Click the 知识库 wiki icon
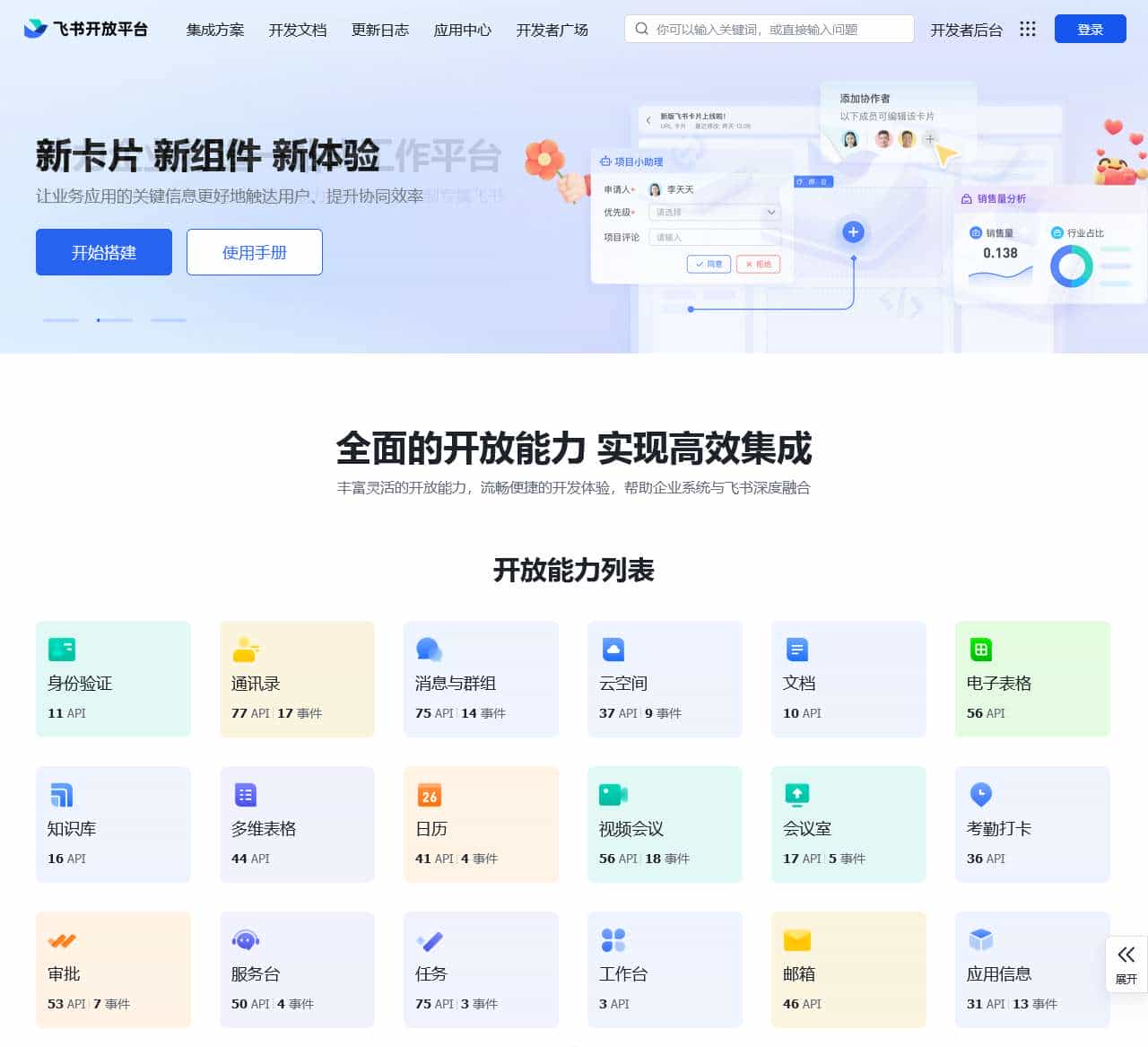The image size is (1148, 1047). 62,795
